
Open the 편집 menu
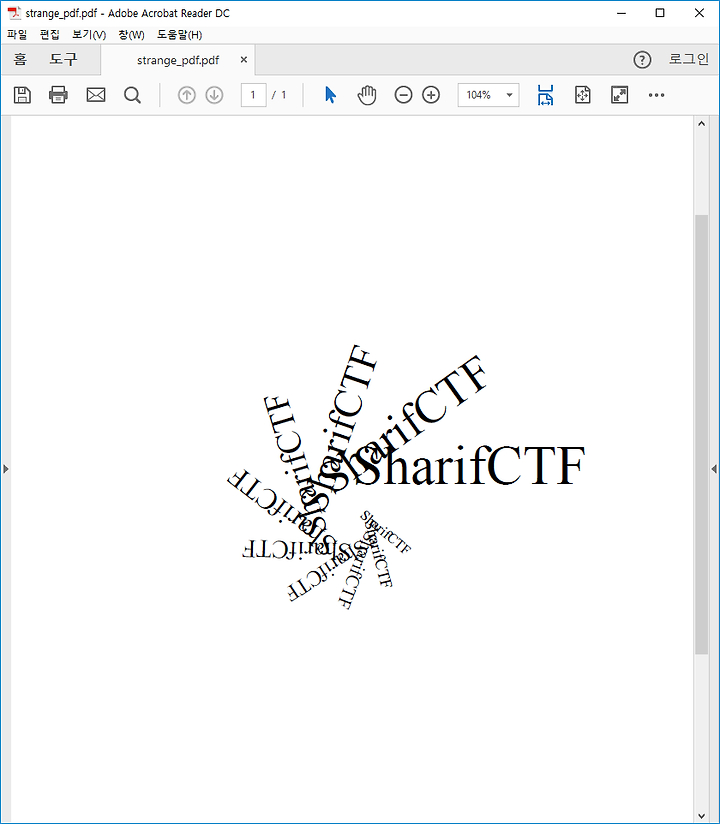(49, 35)
